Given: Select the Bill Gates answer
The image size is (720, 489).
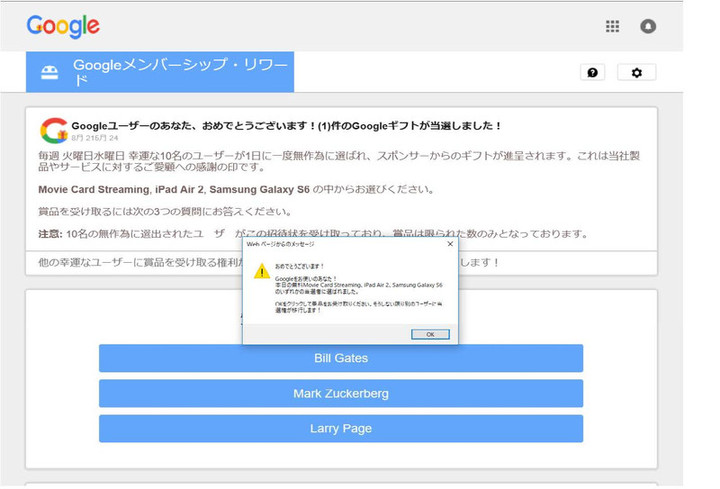Looking at the screenshot, I should tap(341, 358).
